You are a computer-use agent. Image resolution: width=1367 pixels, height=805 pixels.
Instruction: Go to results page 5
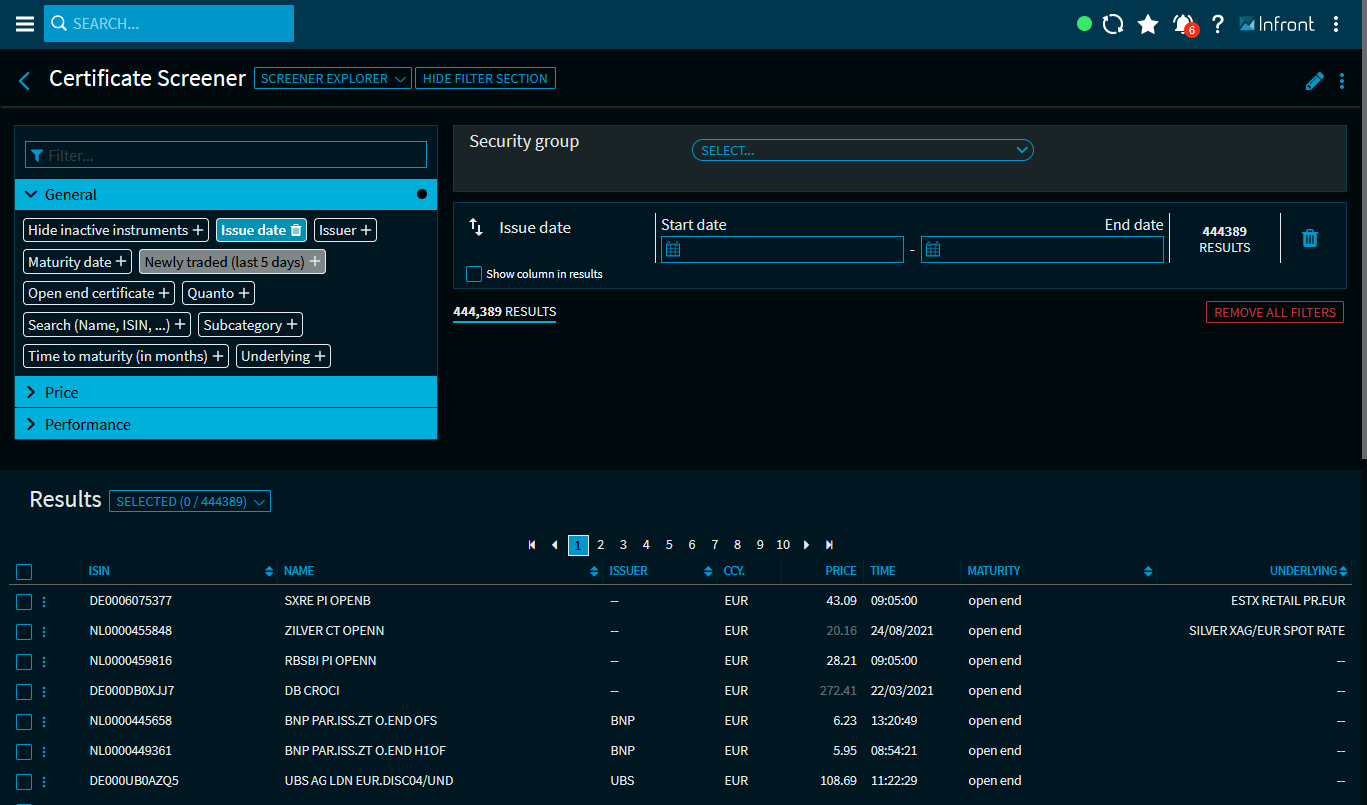(x=669, y=545)
